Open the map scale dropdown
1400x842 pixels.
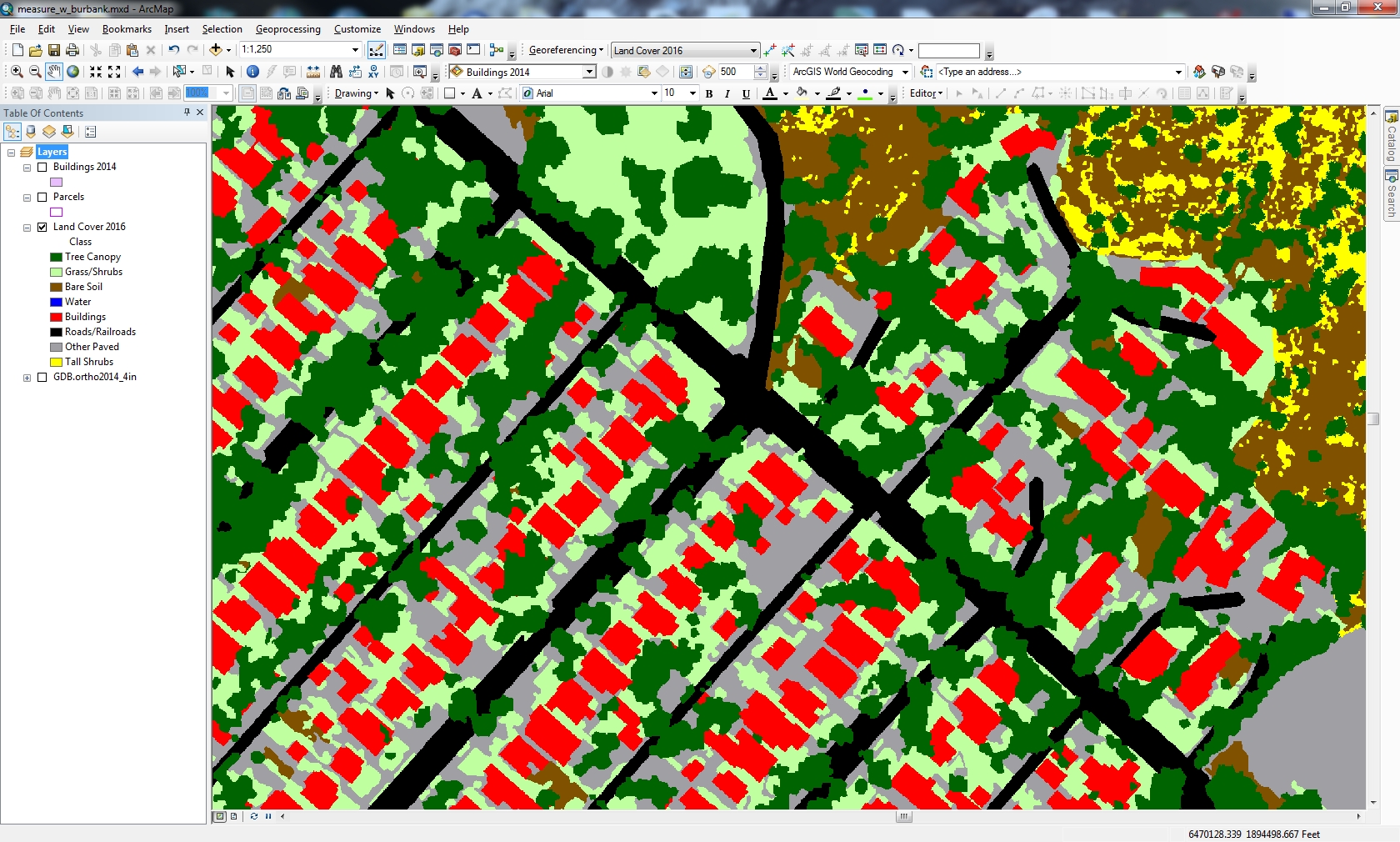tap(355, 50)
